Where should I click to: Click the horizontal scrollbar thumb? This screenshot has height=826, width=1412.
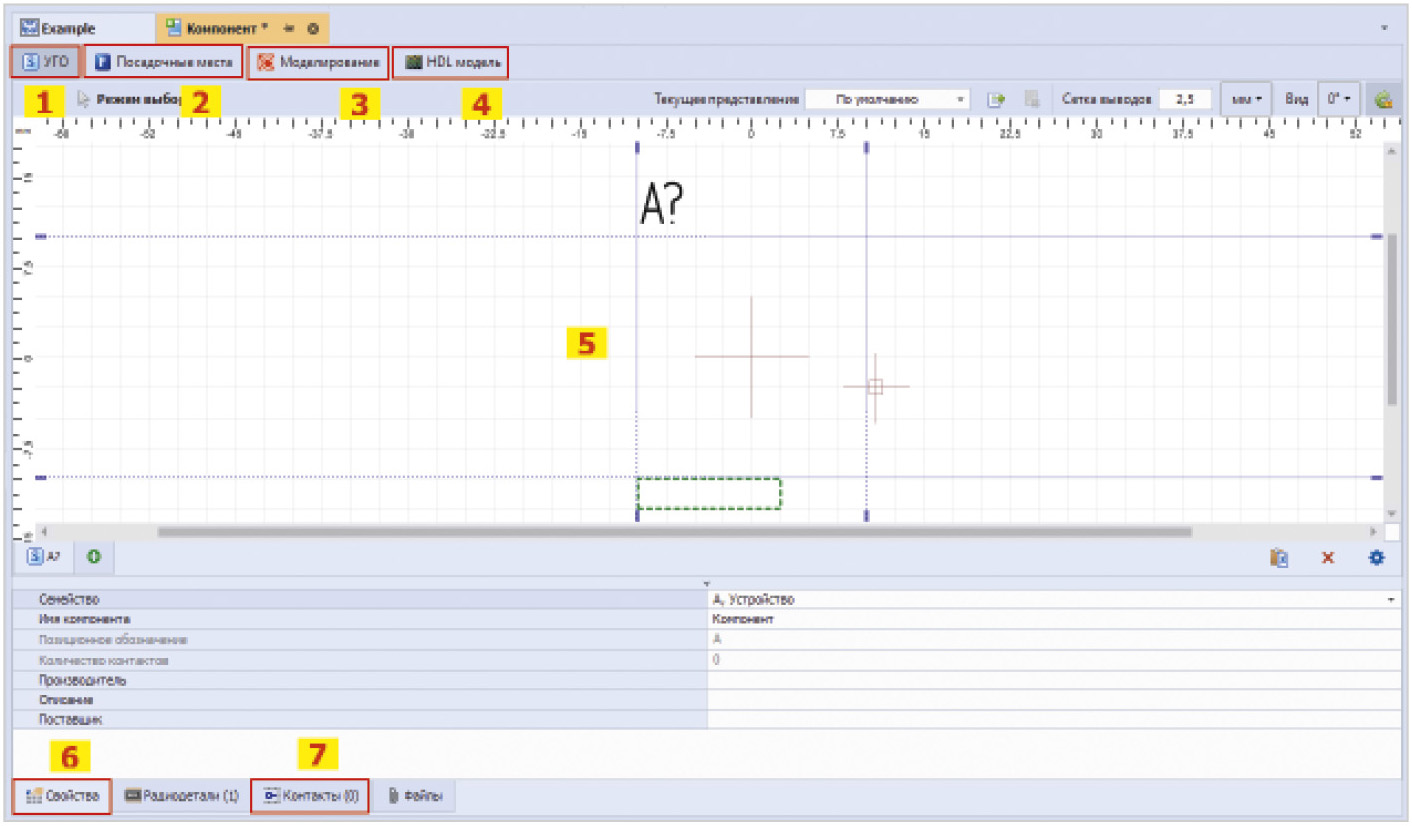pos(675,532)
